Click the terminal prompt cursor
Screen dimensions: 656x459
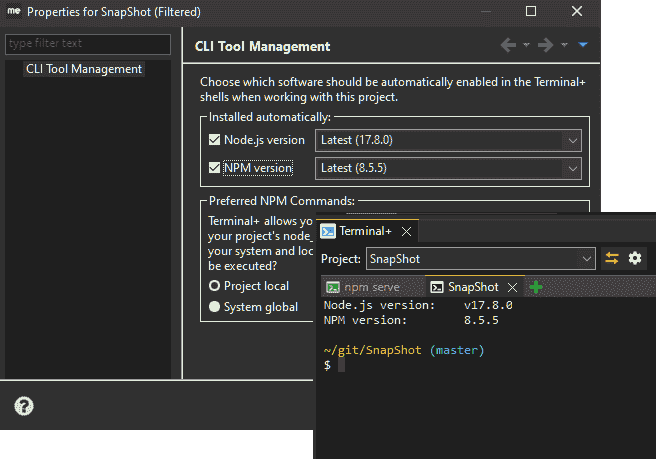(341, 365)
